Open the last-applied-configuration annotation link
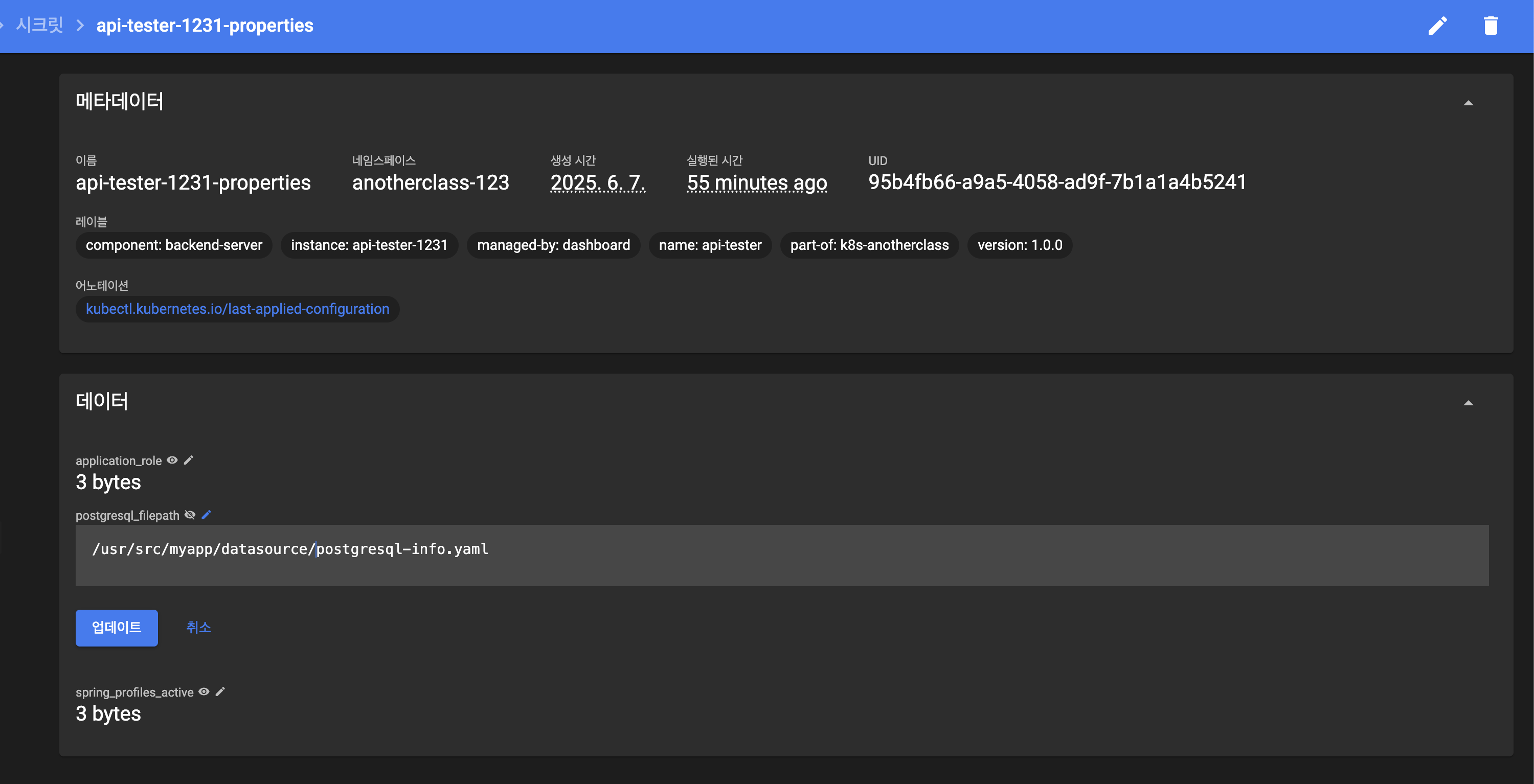The width and height of the screenshot is (1534, 784). point(237,309)
